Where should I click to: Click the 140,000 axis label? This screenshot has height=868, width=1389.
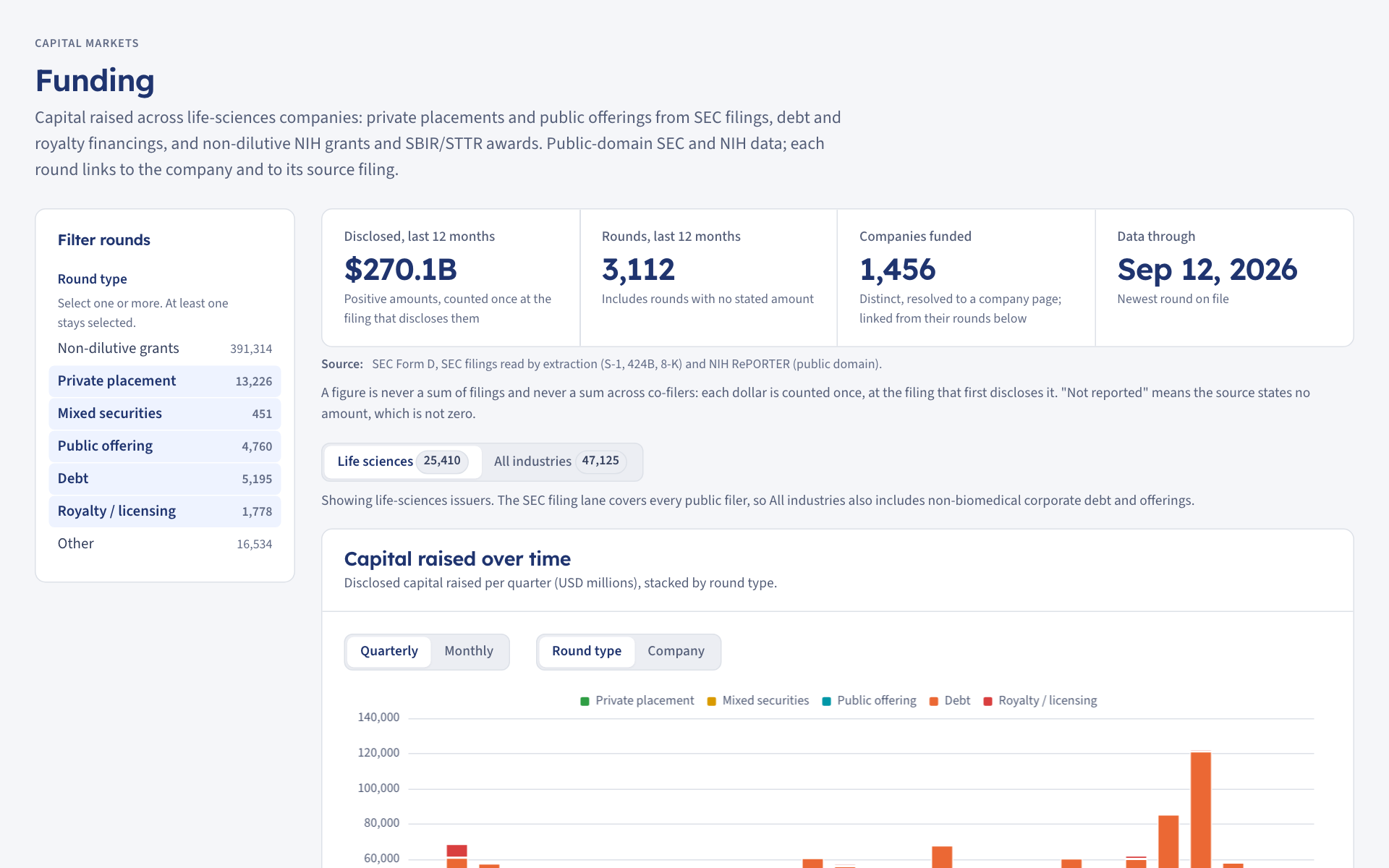pos(378,718)
